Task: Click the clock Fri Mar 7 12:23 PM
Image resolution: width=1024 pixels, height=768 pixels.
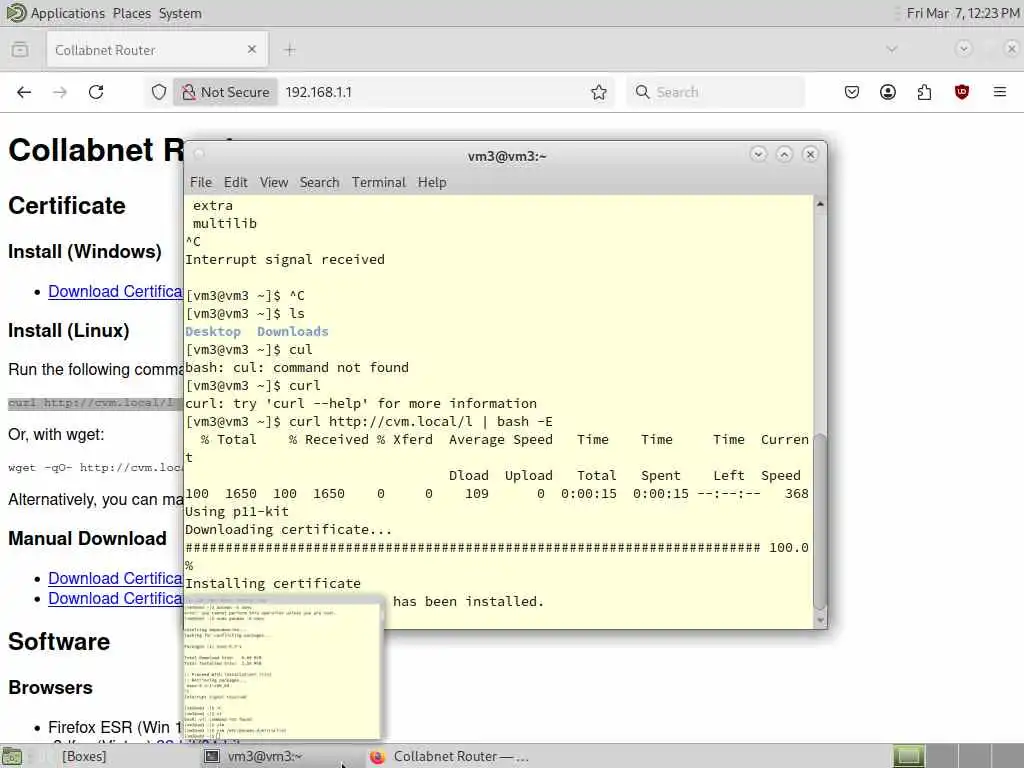Action: pyautogui.click(x=963, y=13)
